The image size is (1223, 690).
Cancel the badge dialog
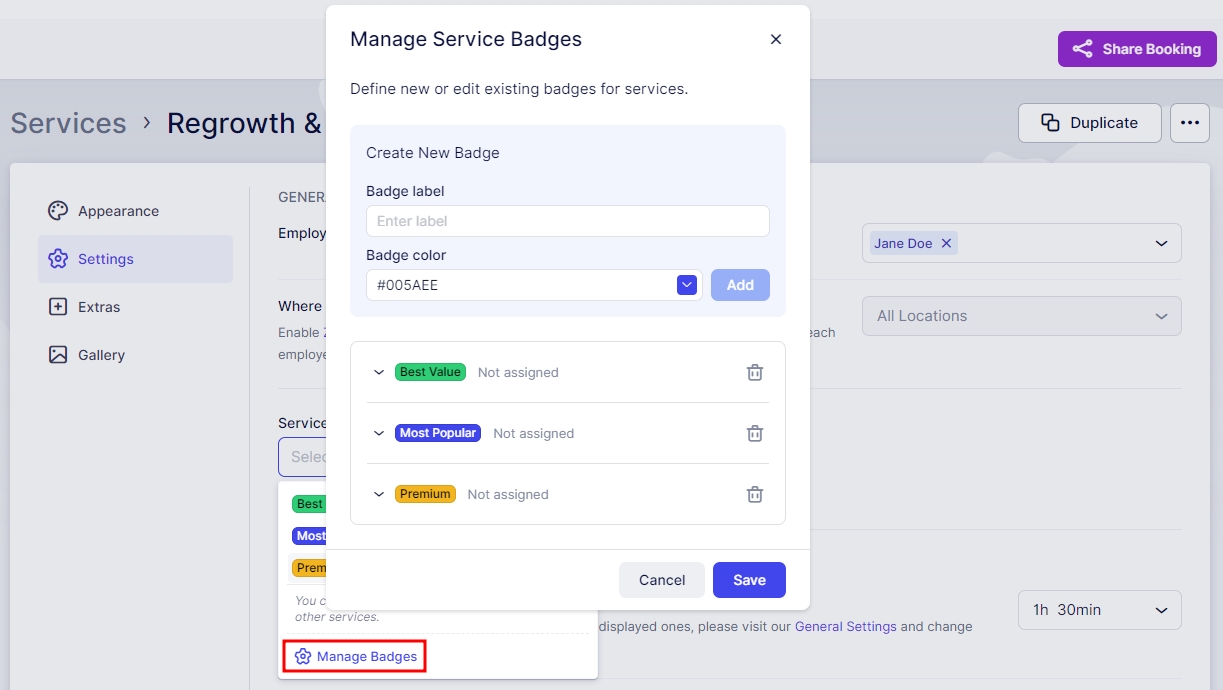[662, 580]
